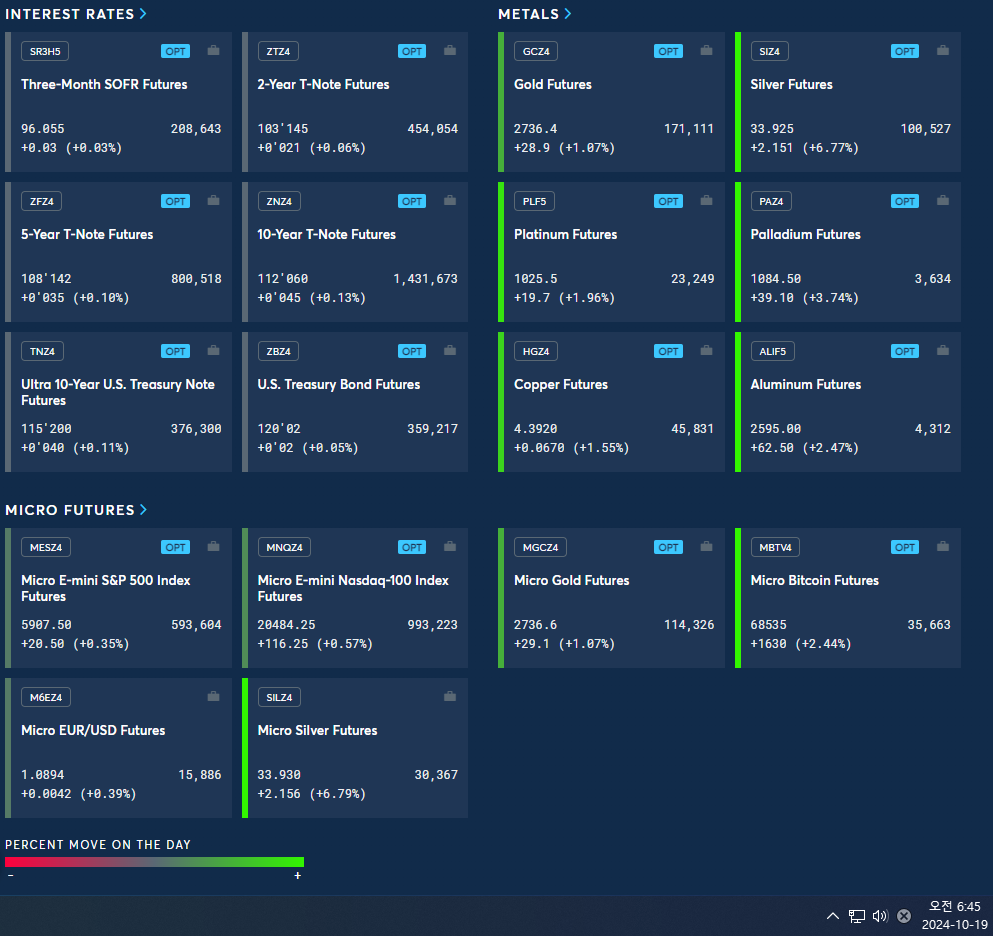This screenshot has height=936, width=993.
Task: Open the taskbar volume icon
Action: 880,916
